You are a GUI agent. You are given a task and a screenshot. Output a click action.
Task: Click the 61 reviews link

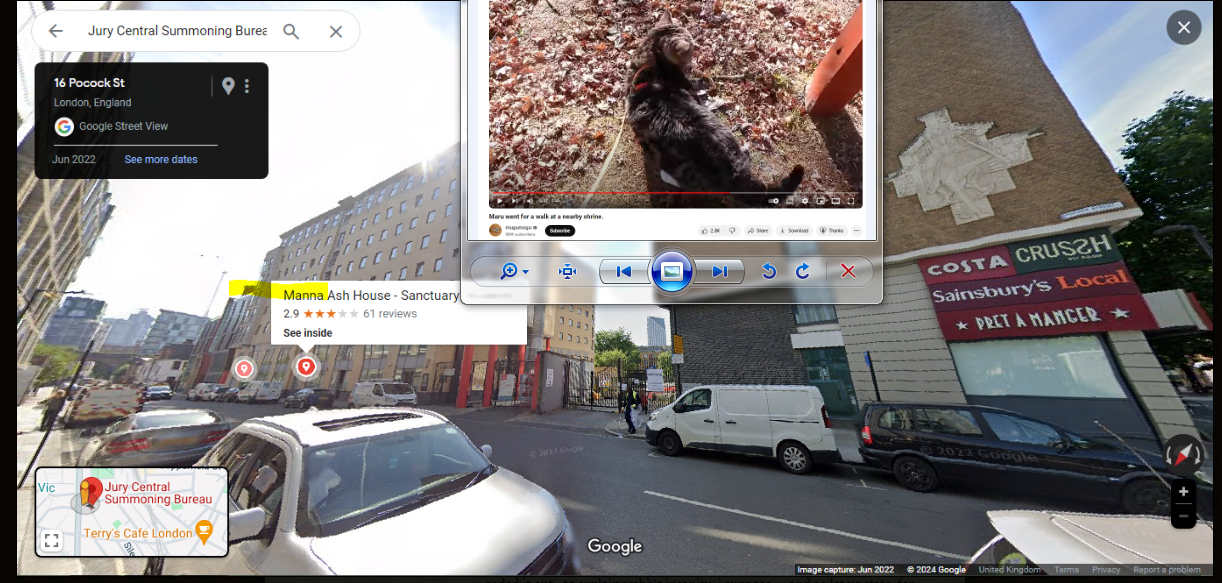point(390,313)
